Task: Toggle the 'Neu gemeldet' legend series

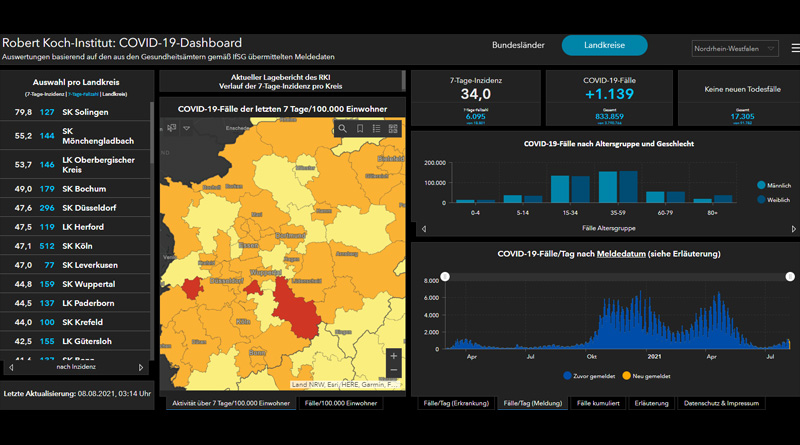Action: (646, 376)
